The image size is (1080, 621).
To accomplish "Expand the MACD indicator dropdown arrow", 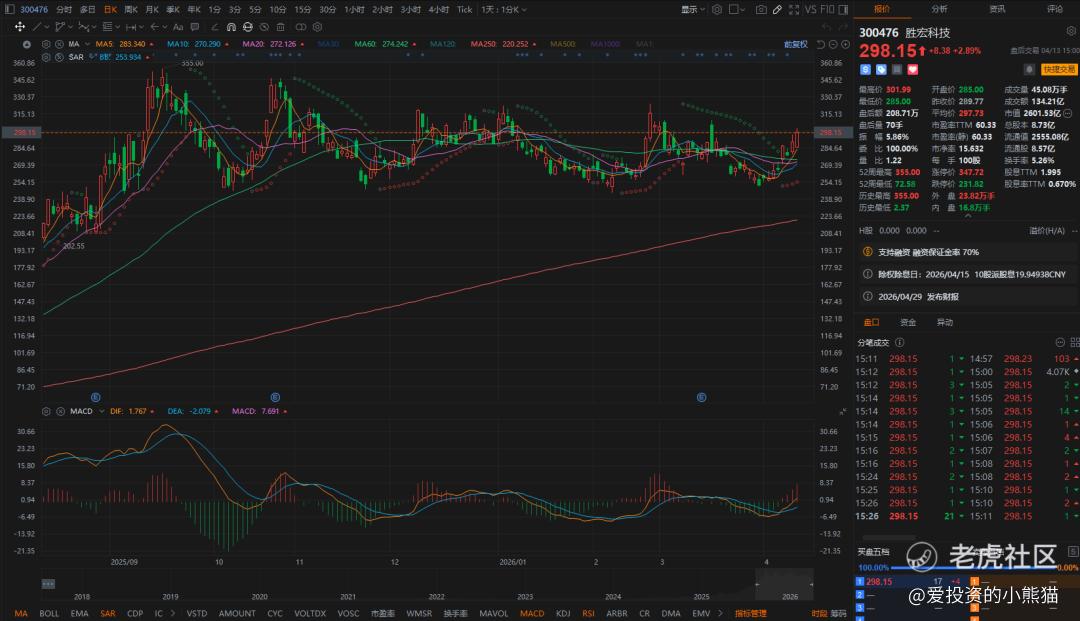I will point(101,411).
